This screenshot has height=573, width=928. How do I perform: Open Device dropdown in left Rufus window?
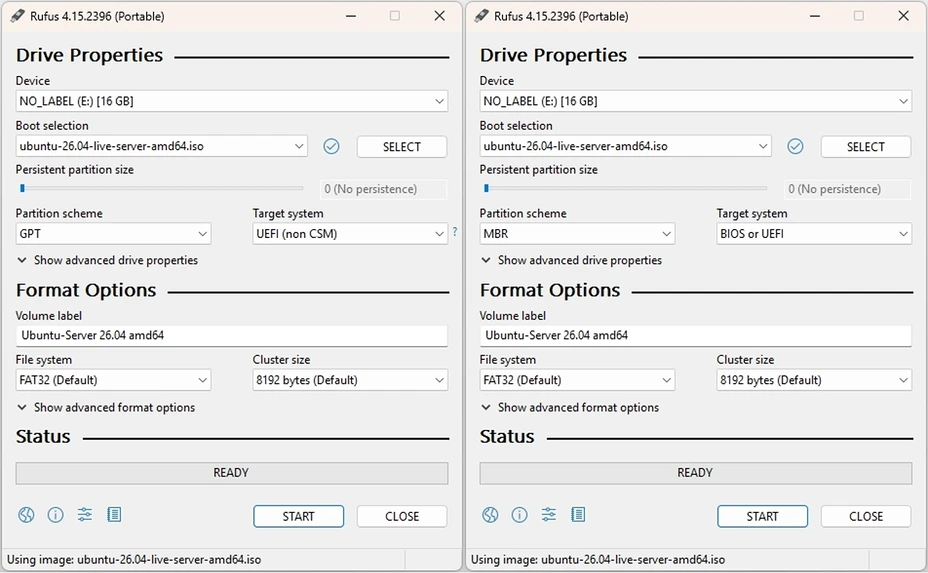231,101
